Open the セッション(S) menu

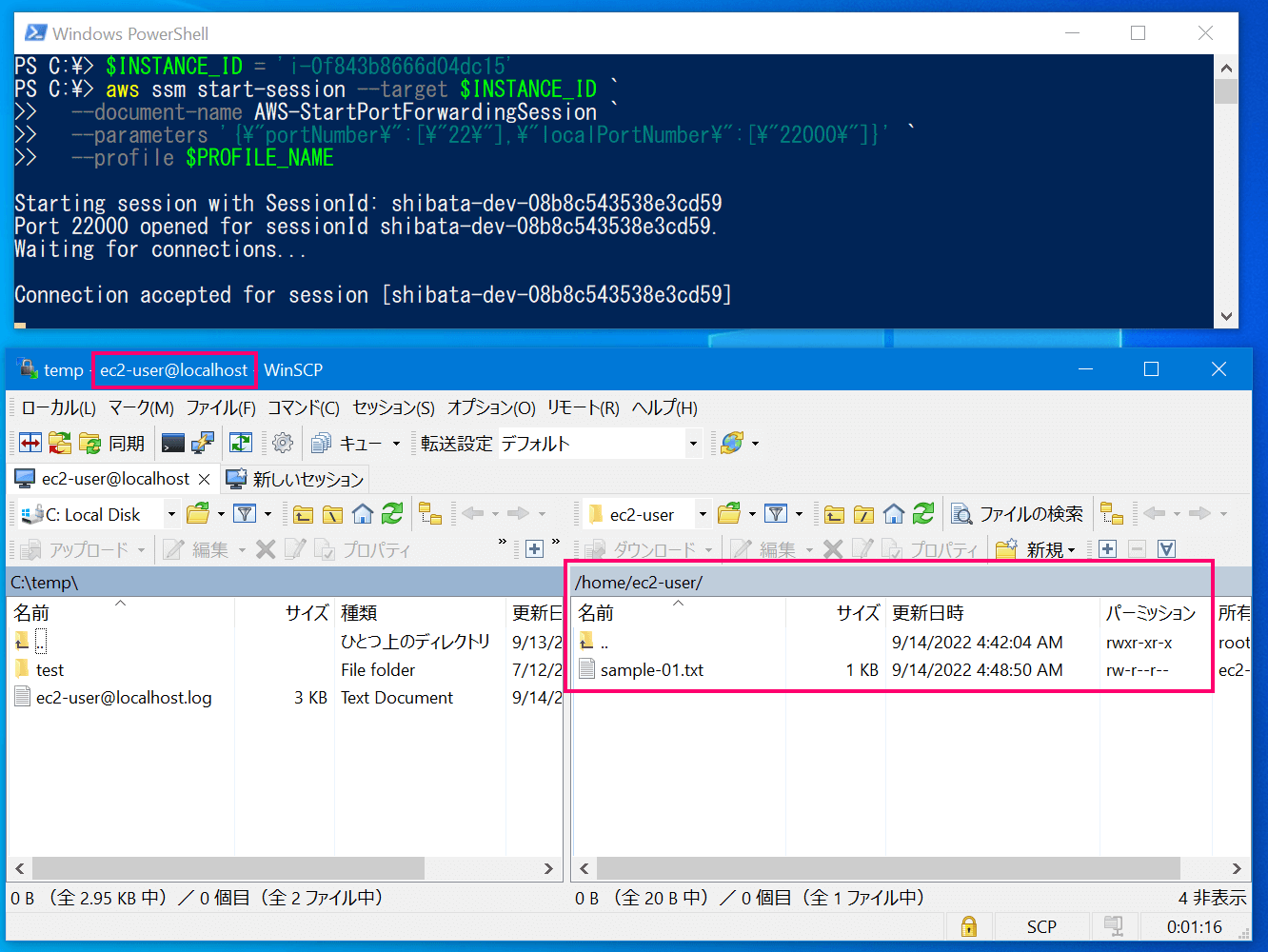click(x=394, y=407)
